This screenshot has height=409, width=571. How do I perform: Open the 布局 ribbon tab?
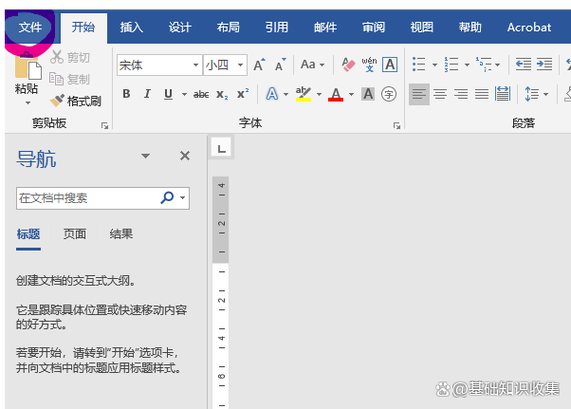pos(228,27)
